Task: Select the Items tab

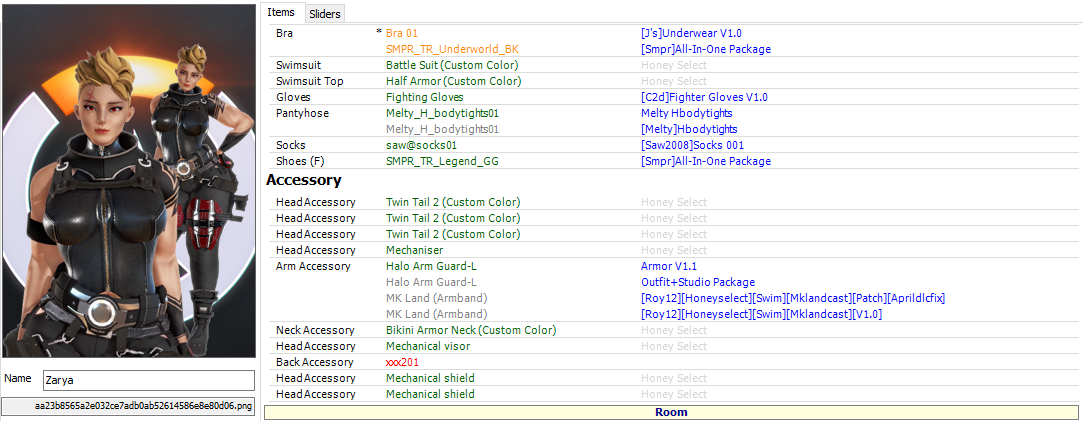Action: pos(281,12)
